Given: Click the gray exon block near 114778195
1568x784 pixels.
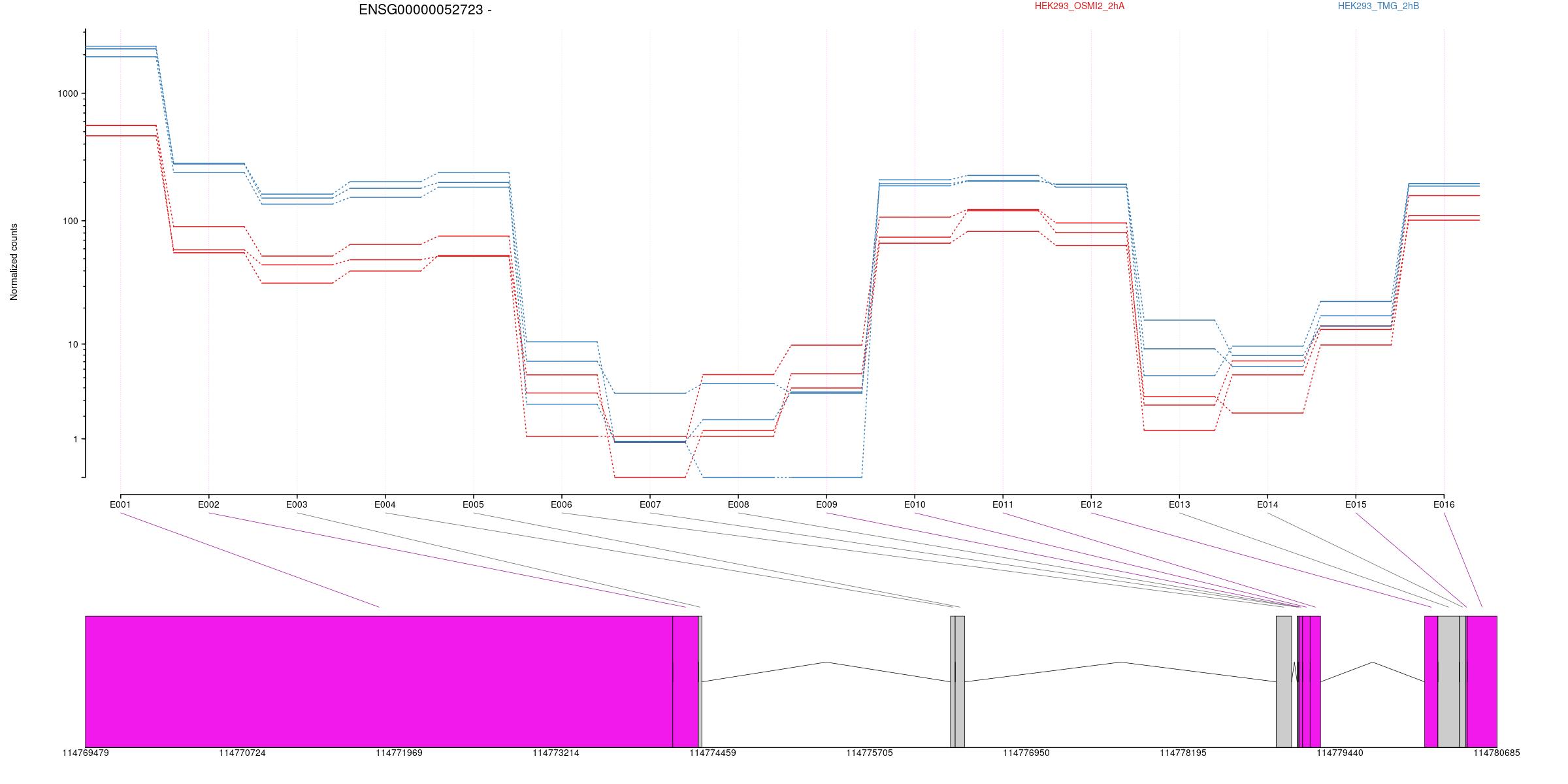Looking at the screenshot, I should tap(1284, 681).
